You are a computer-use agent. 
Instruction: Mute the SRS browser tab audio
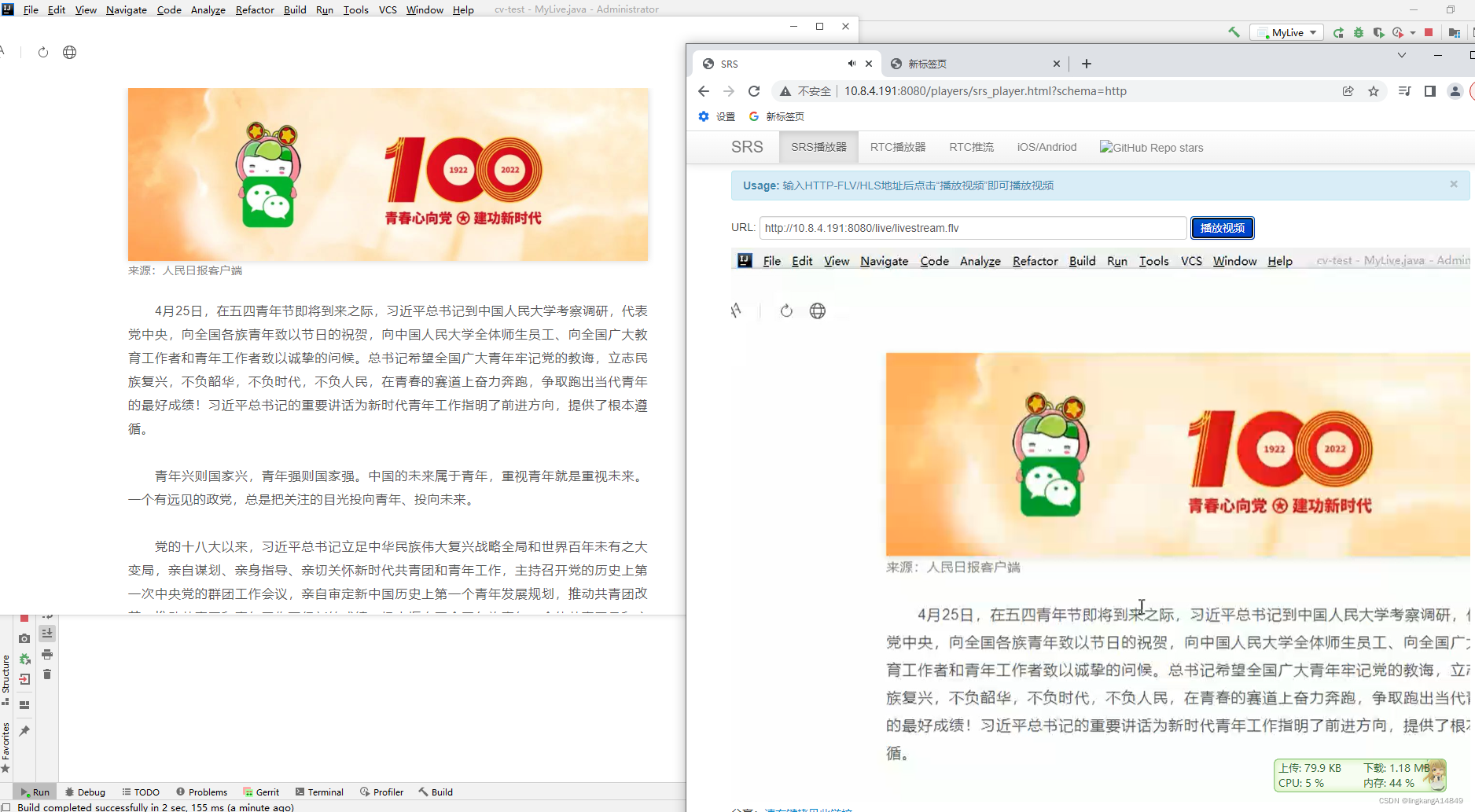[x=852, y=64]
